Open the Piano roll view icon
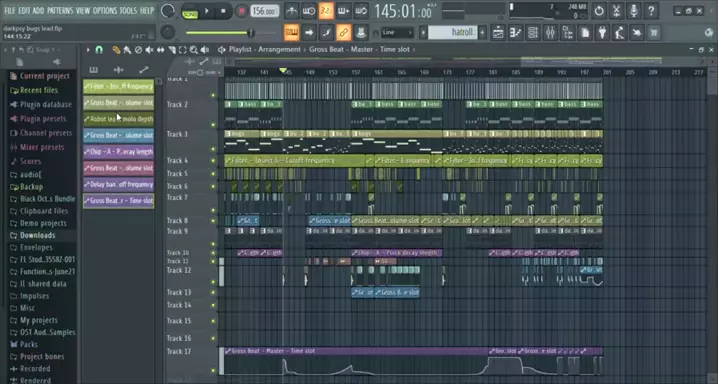Viewport: 718px width, 384px height. point(516,32)
